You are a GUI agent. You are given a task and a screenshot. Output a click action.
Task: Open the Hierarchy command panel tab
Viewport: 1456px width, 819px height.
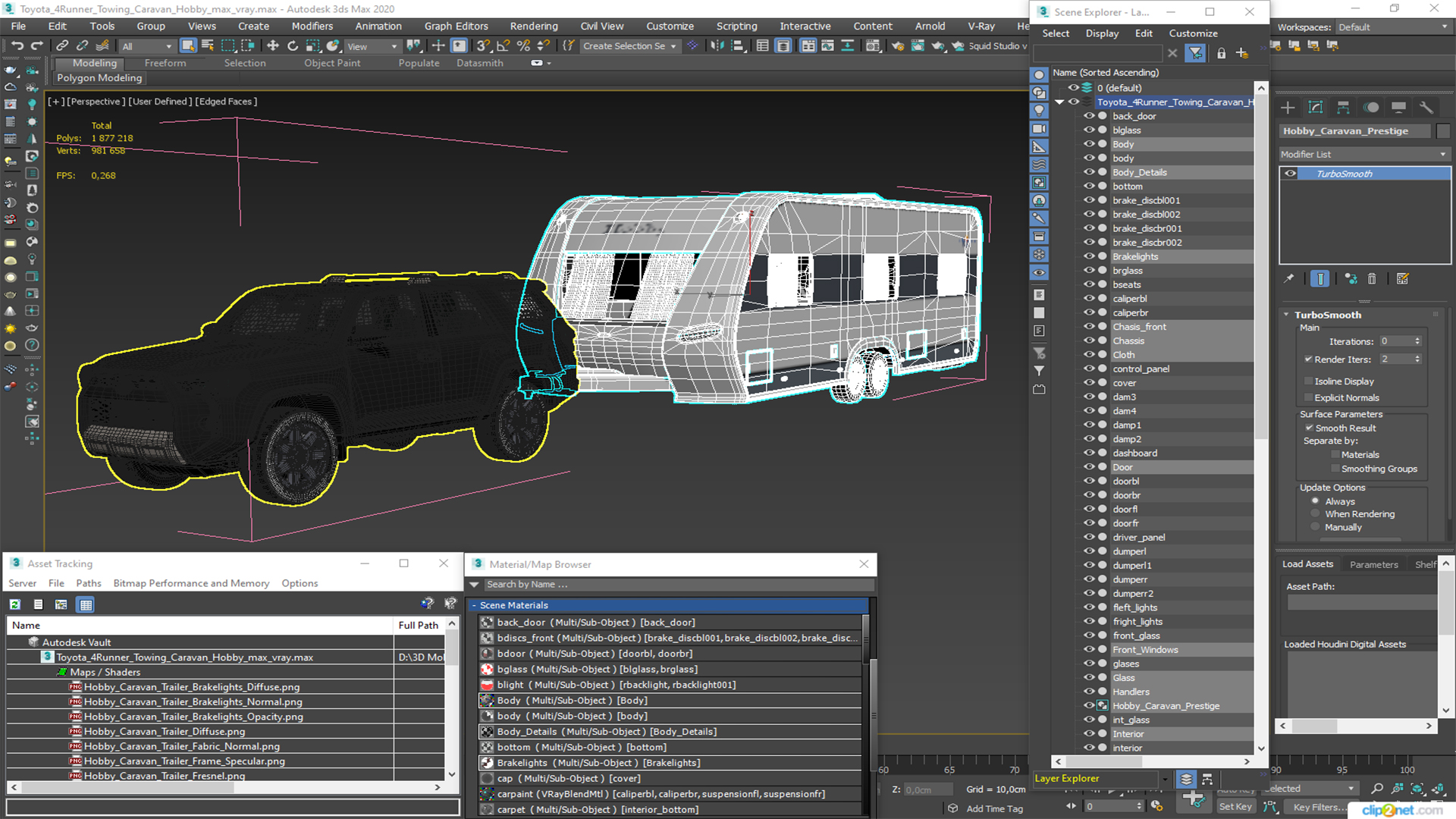tap(1343, 108)
